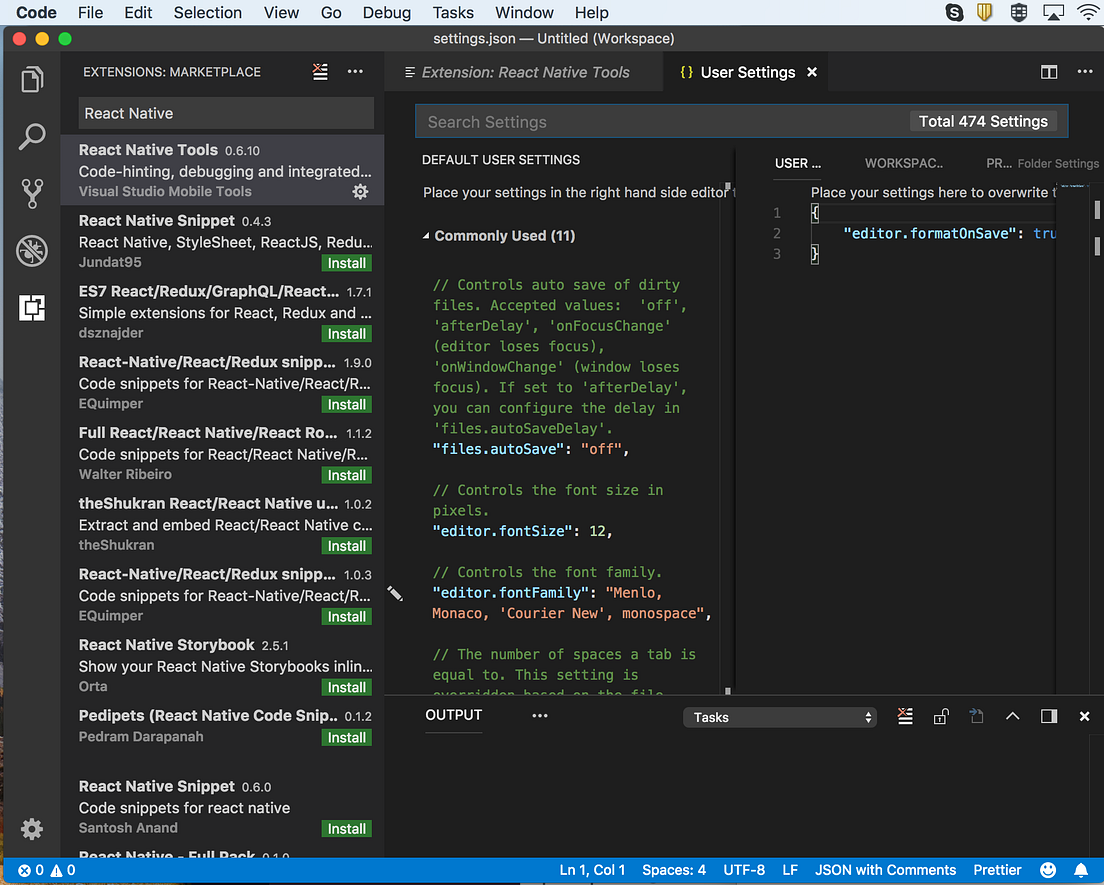
Task: Open the Search view in the activity bar
Action: (x=31, y=136)
